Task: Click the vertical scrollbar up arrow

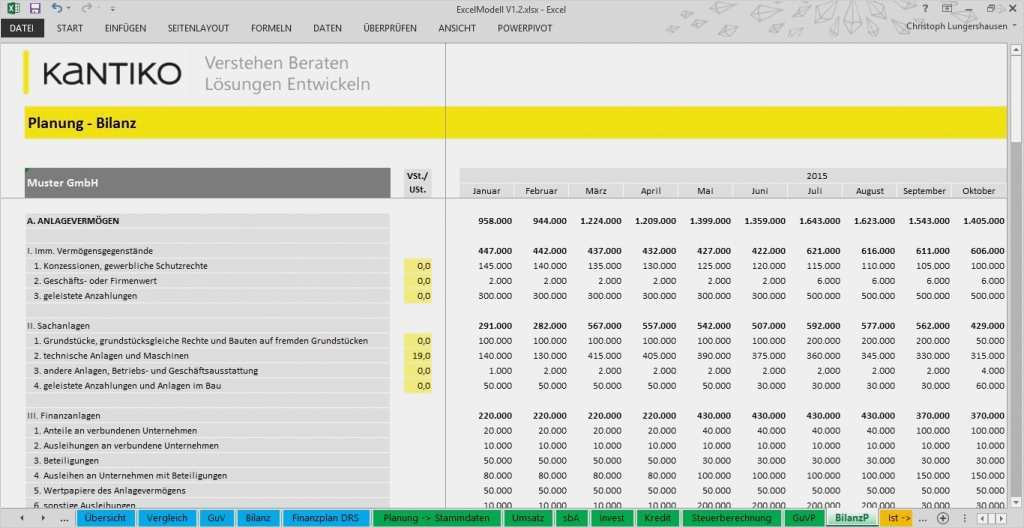Action: tap(1016, 49)
